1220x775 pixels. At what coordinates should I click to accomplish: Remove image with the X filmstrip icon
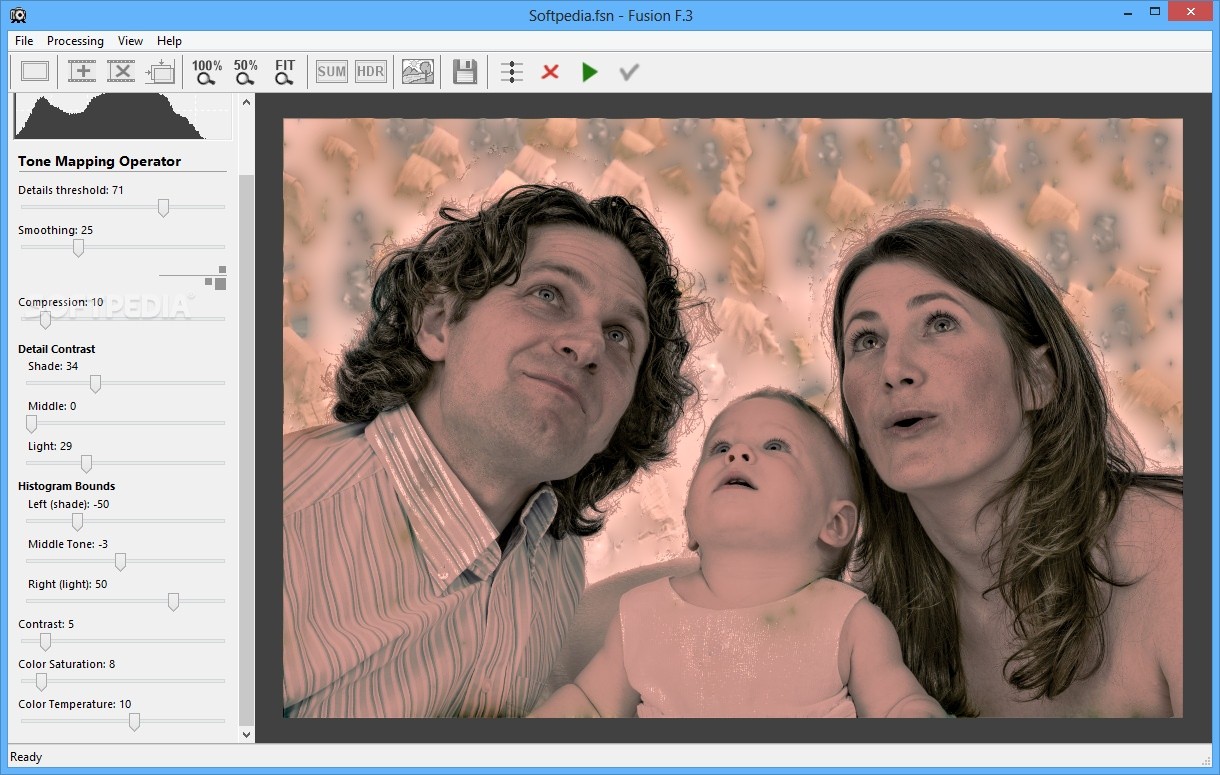(120, 71)
